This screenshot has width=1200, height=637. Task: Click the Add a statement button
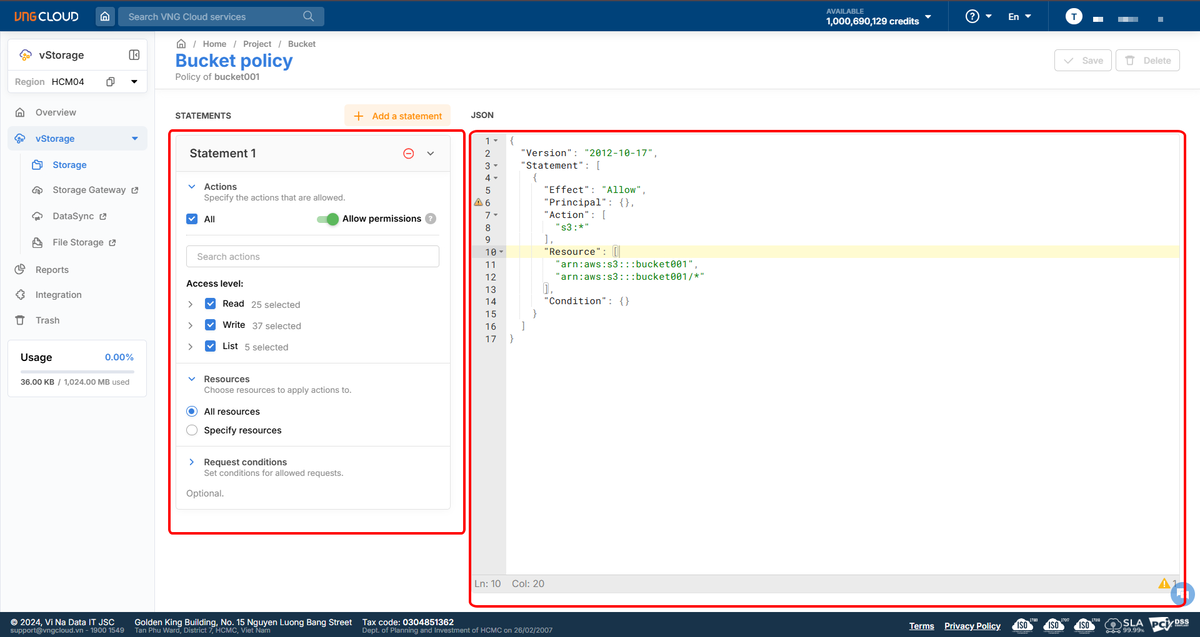point(397,116)
